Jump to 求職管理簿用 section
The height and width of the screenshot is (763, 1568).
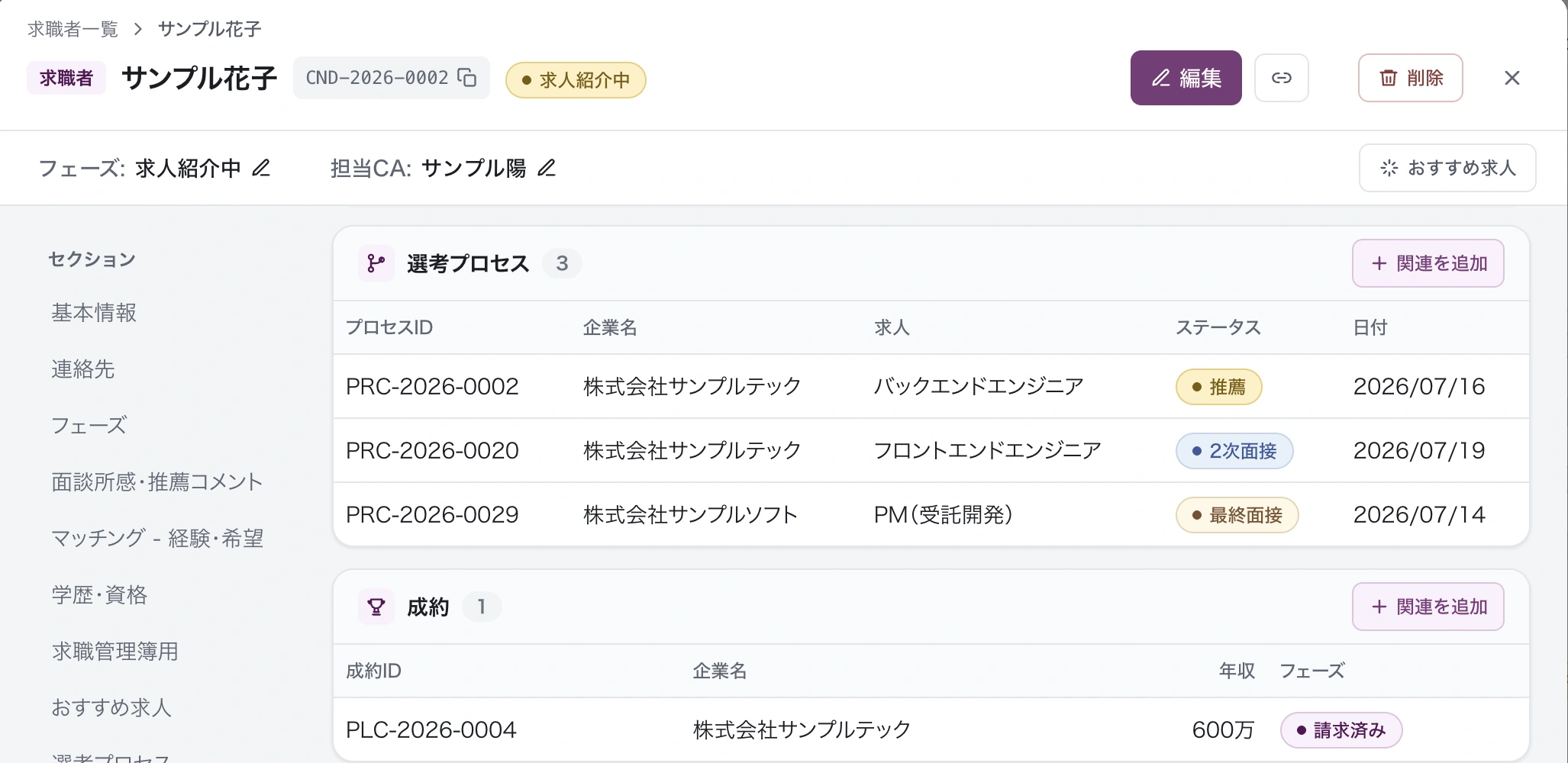pos(115,652)
